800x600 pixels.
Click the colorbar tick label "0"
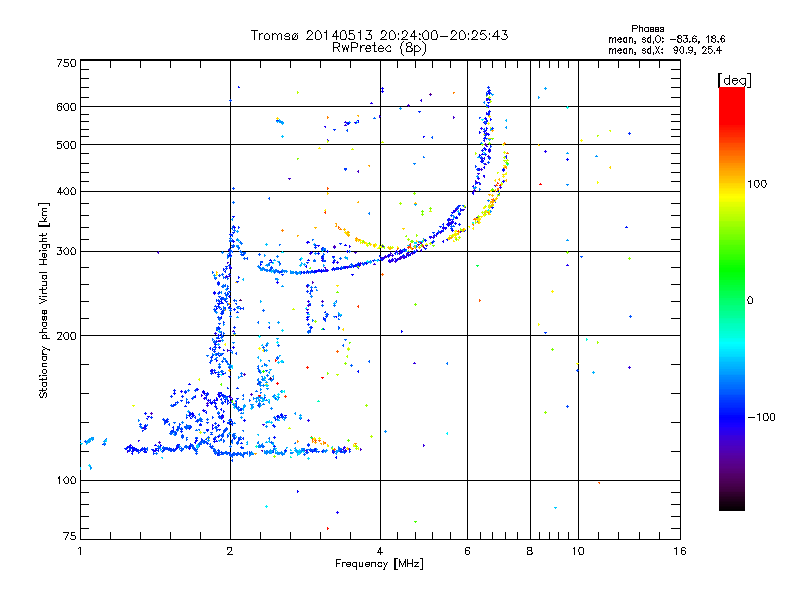coord(750,300)
